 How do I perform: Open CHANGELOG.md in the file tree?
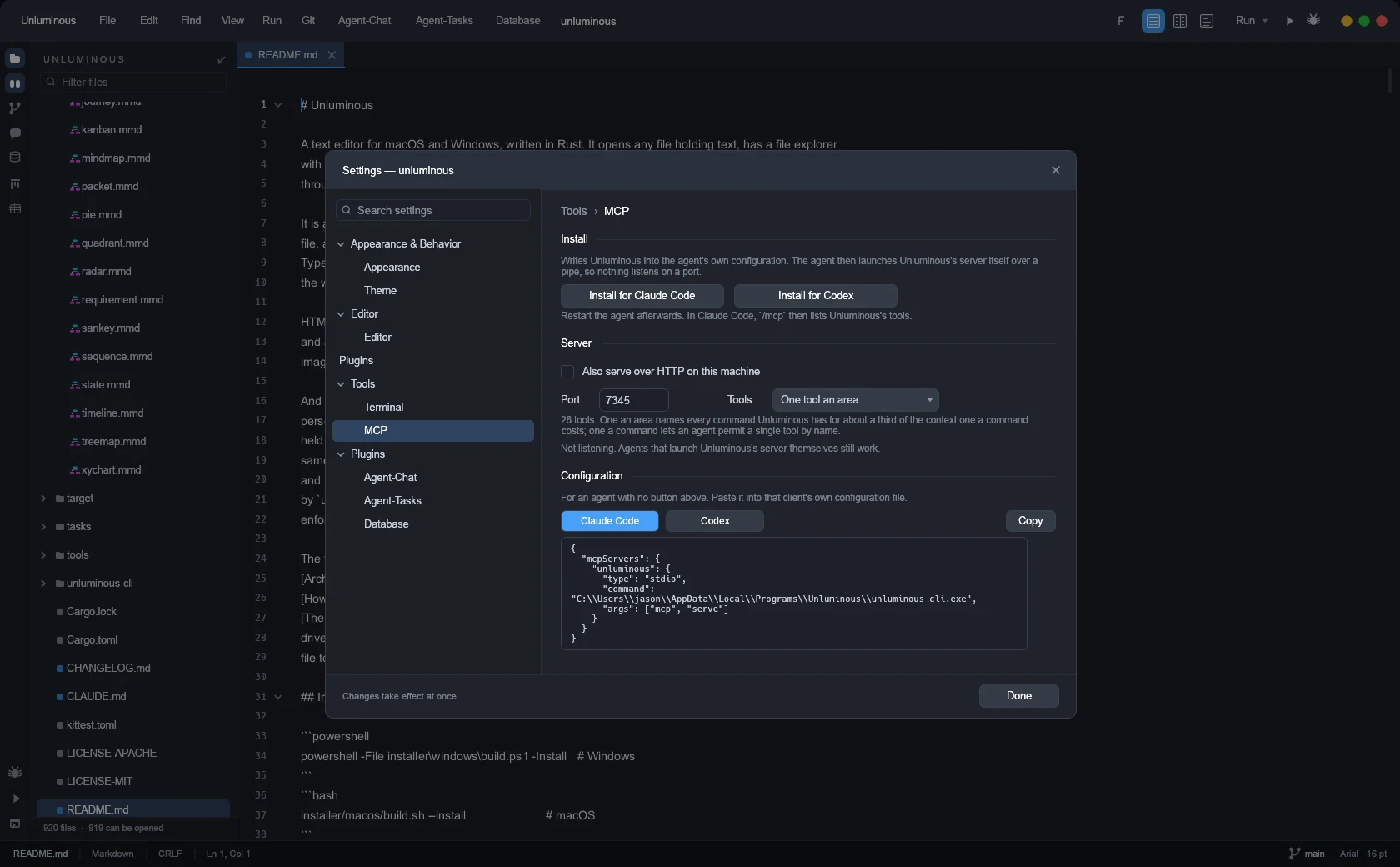coord(108,669)
